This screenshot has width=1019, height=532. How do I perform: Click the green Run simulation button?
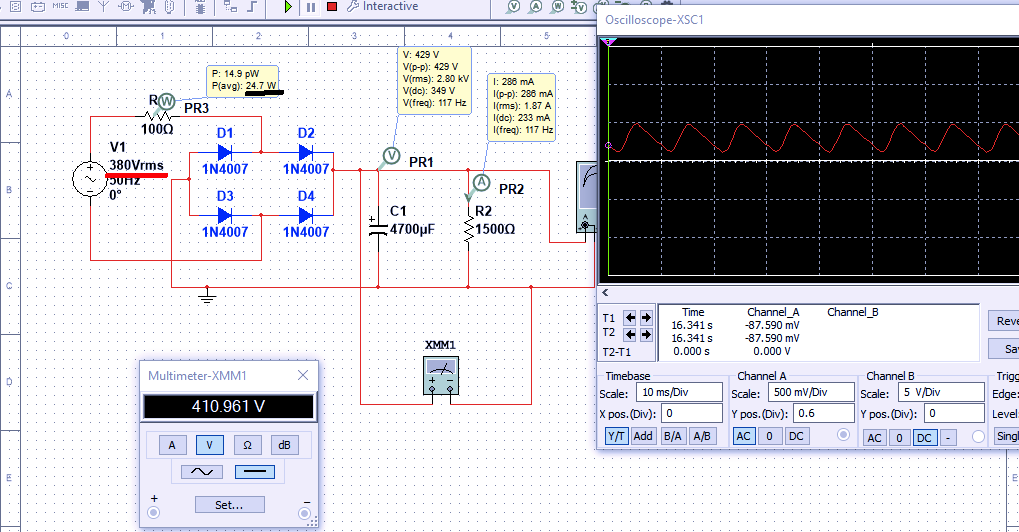click(288, 7)
